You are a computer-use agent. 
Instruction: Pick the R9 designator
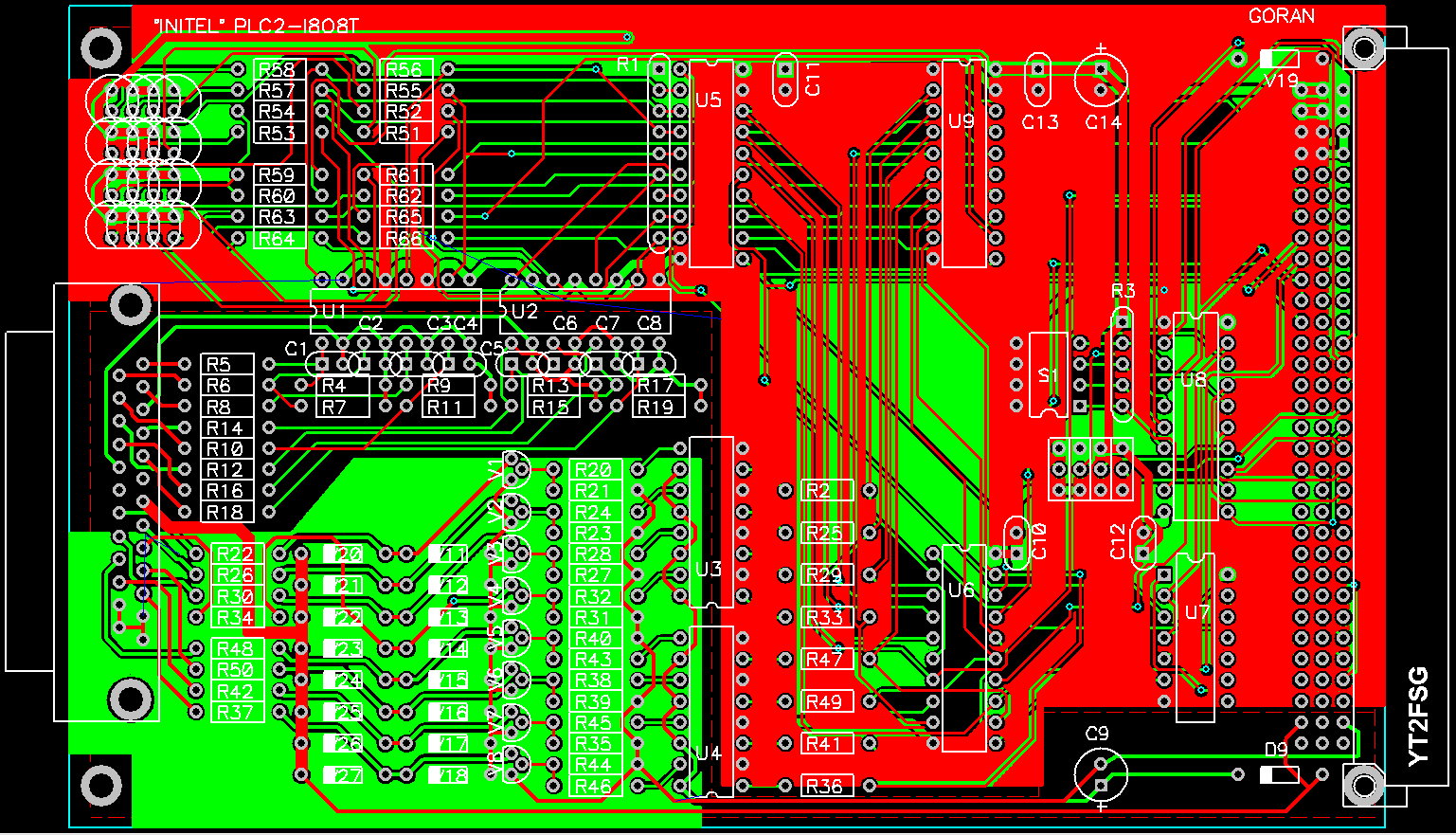[x=439, y=386]
